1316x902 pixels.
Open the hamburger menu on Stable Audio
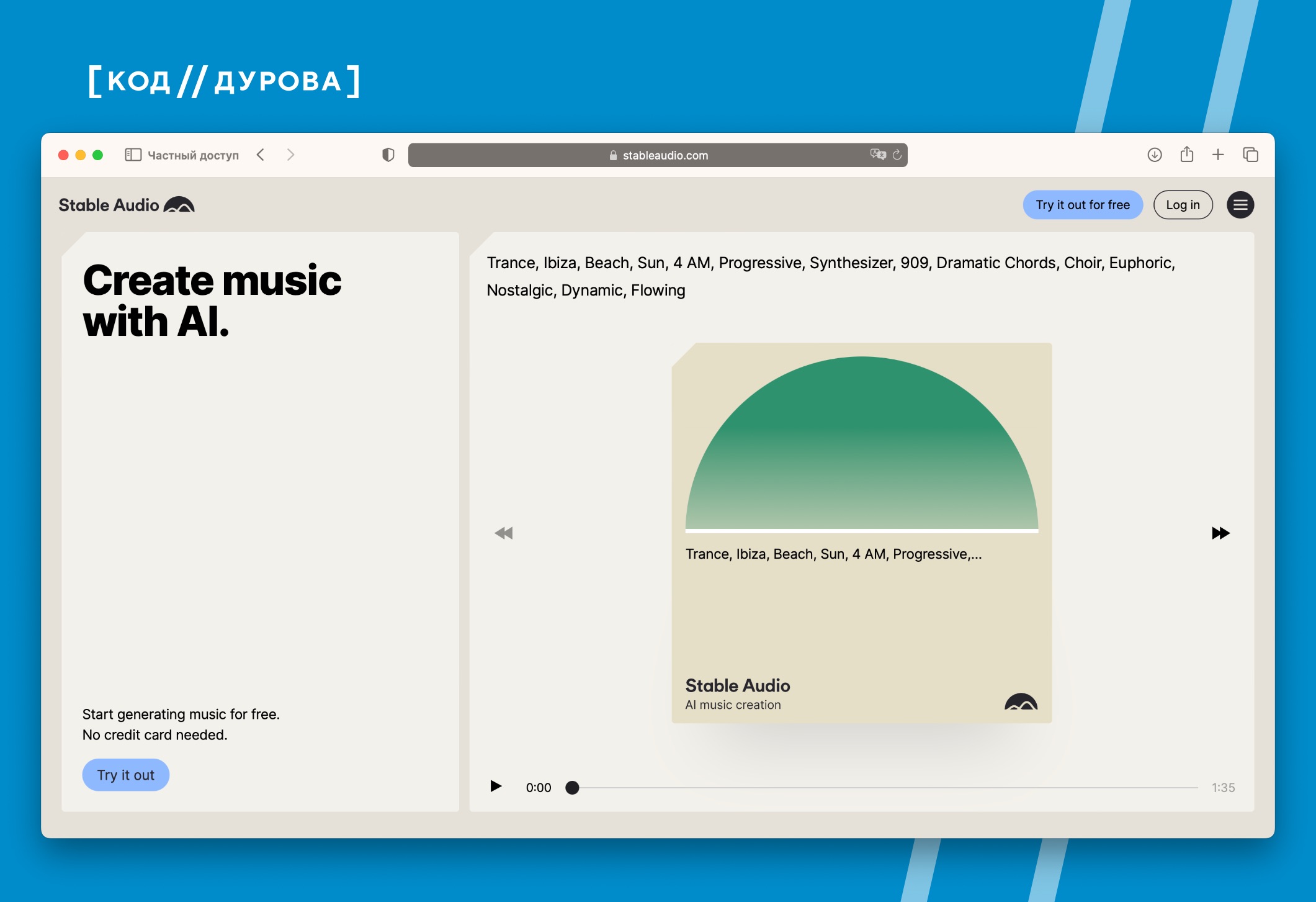(x=1240, y=205)
